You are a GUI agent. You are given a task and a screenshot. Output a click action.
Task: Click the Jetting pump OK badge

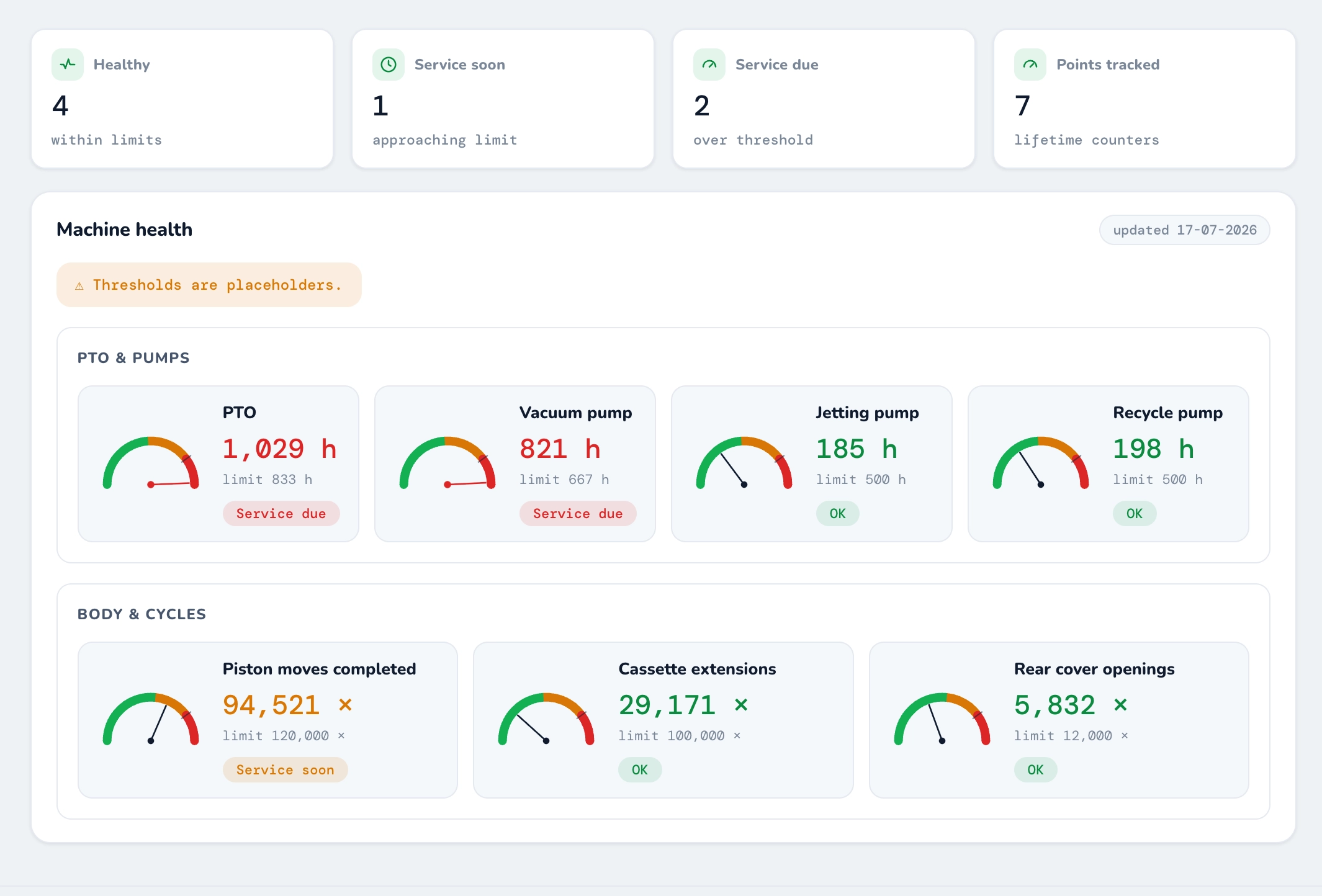click(838, 514)
